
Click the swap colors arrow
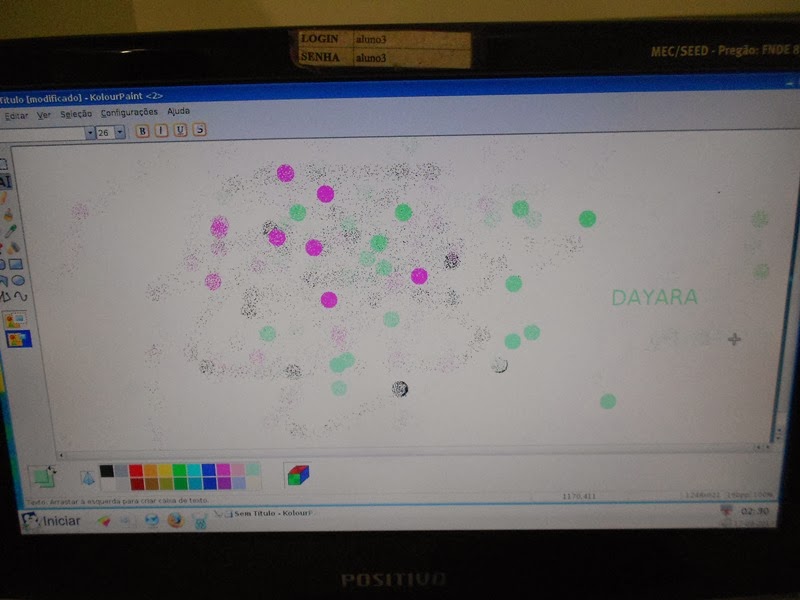[52, 468]
